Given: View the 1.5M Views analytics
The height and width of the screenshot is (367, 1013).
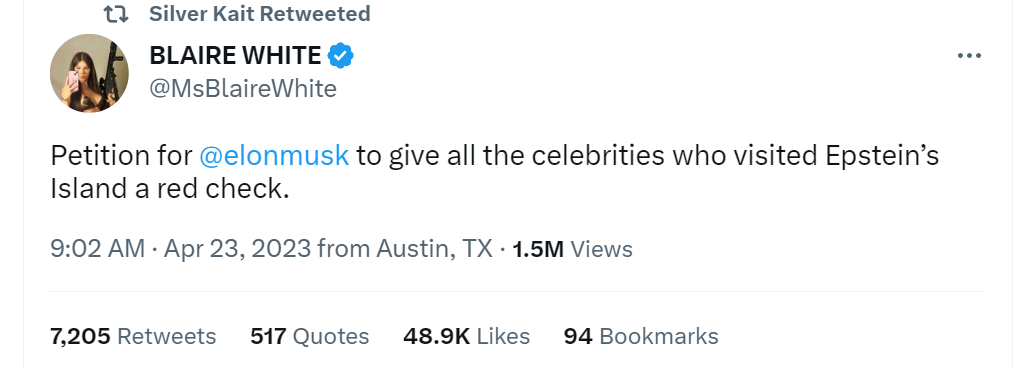Looking at the screenshot, I should pyautogui.click(x=572, y=249).
